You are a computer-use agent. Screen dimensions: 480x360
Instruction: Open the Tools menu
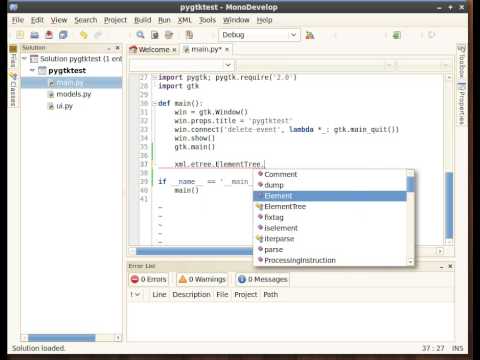point(207,20)
